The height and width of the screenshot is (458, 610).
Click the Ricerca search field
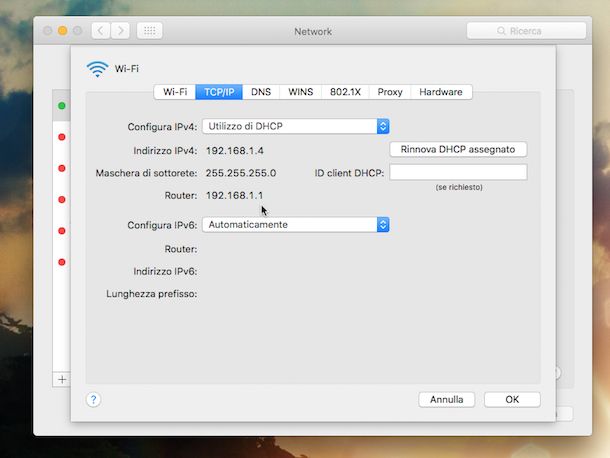point(526,31)
